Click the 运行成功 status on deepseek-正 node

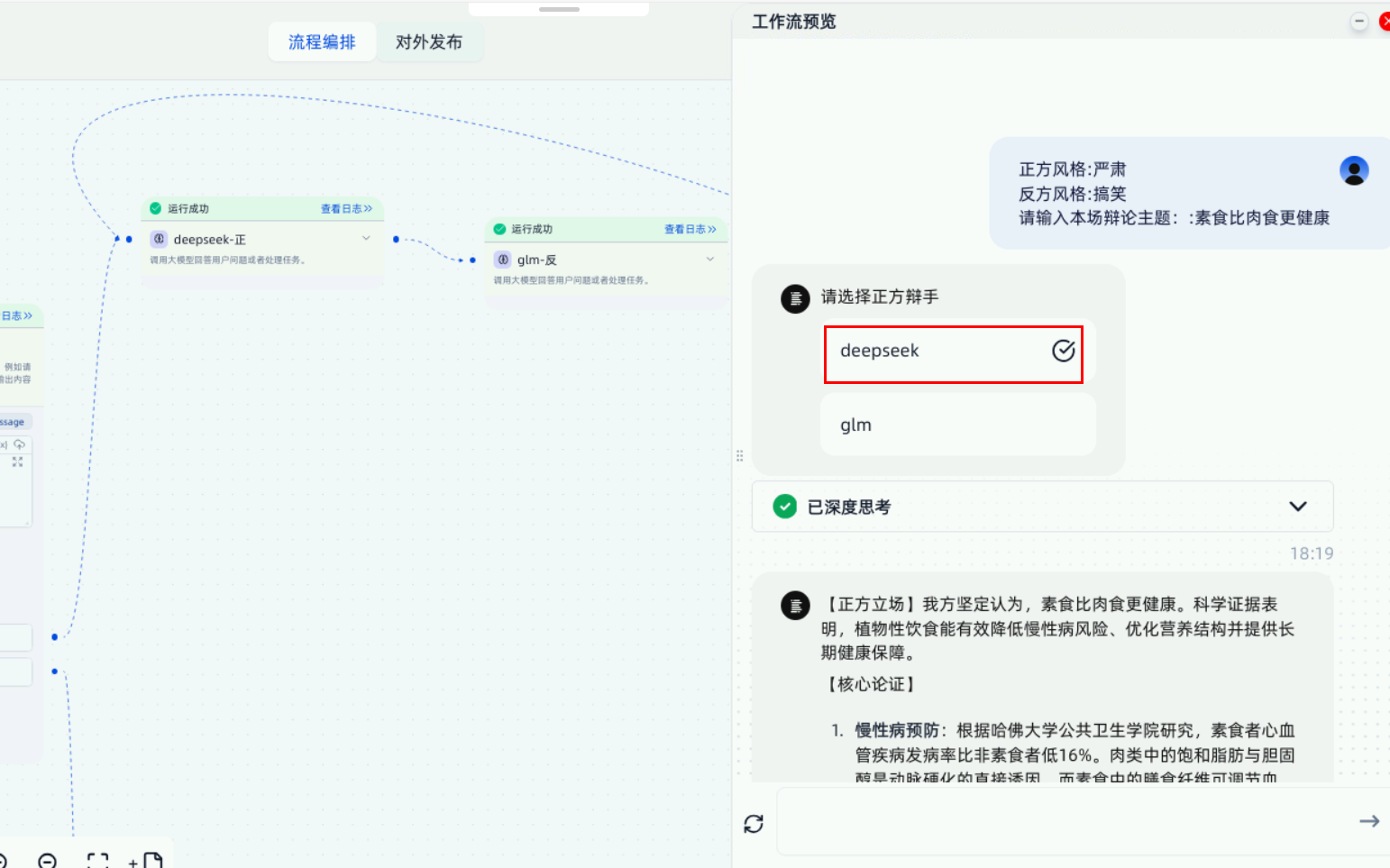[188, 208]
